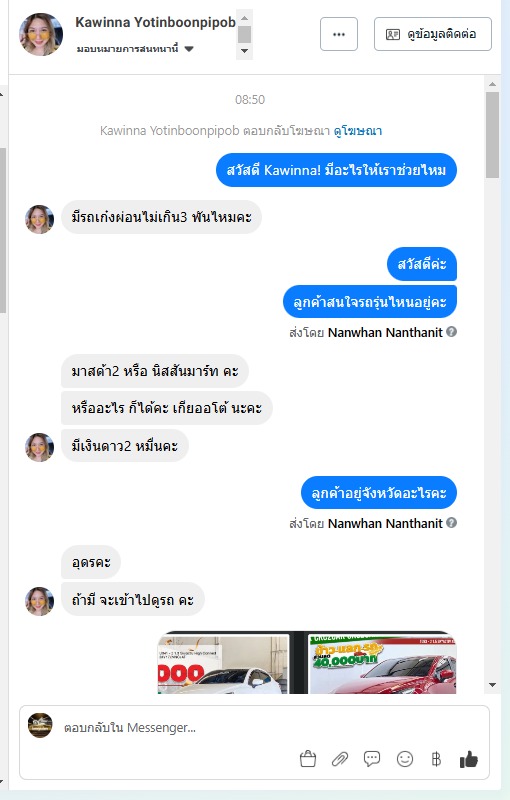Open saved replies speech bubble icon

point(372,759)
